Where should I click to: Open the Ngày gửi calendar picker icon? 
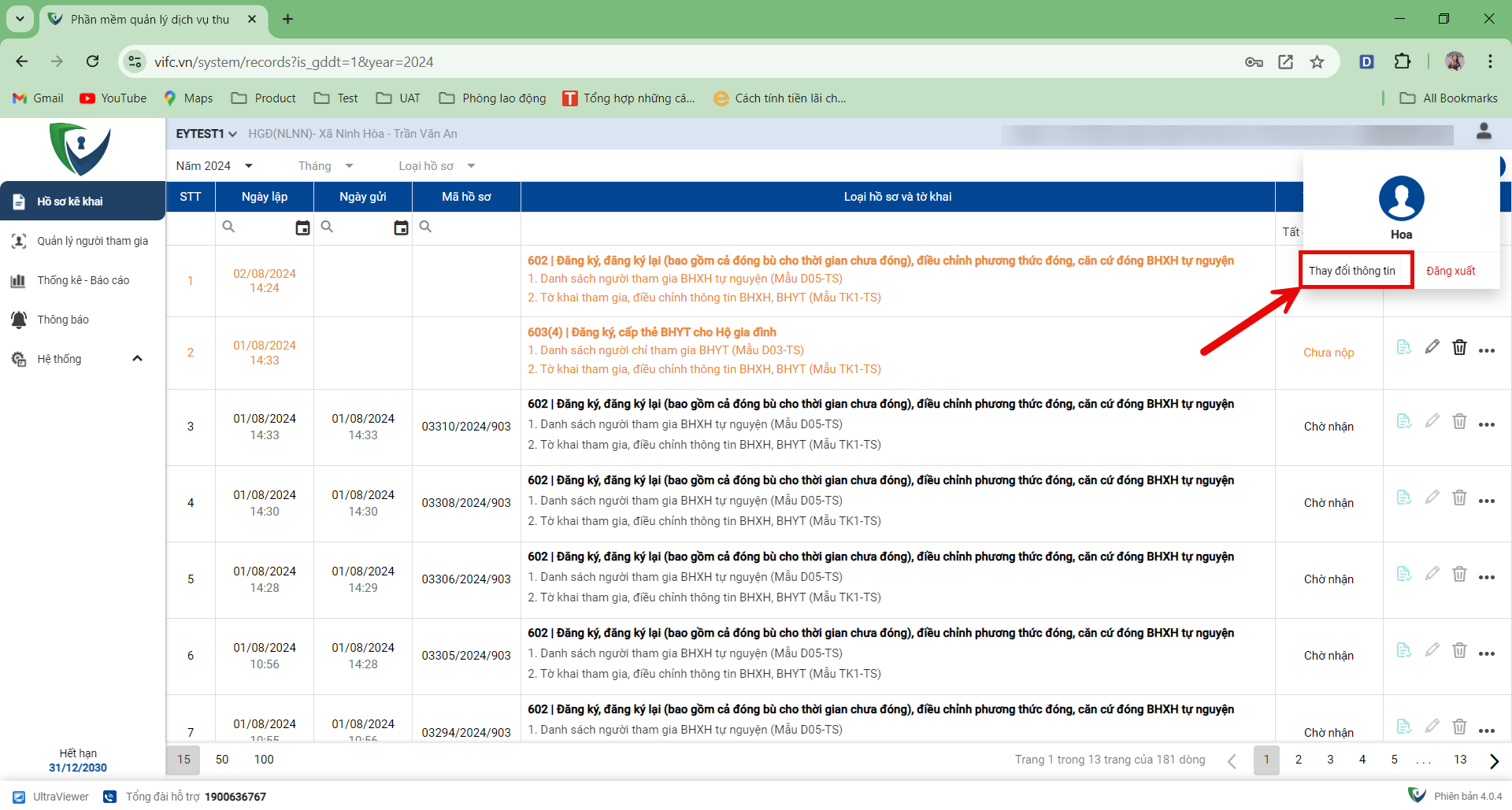coord(401,227)
